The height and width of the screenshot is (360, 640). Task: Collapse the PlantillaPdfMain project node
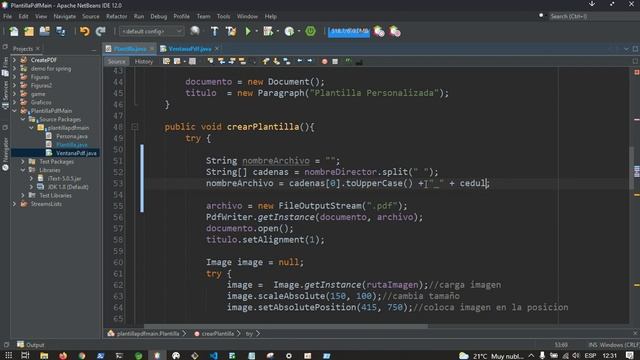click(x=15, y=111)
